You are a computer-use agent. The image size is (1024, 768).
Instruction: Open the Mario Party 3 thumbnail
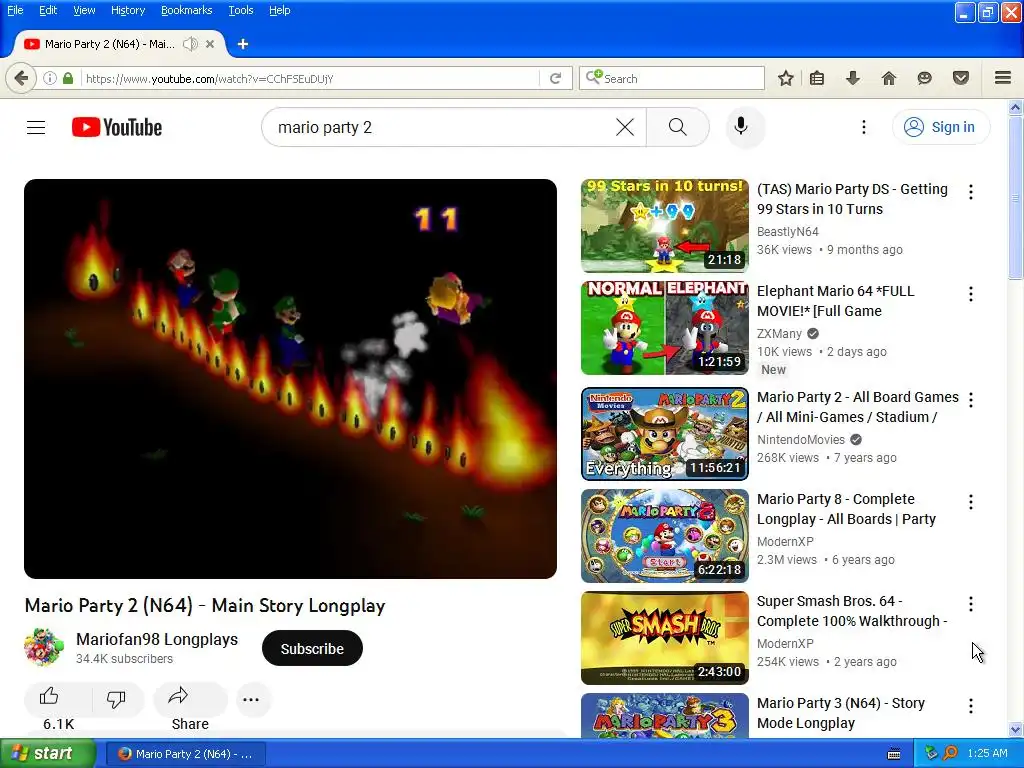pos(664,716)
